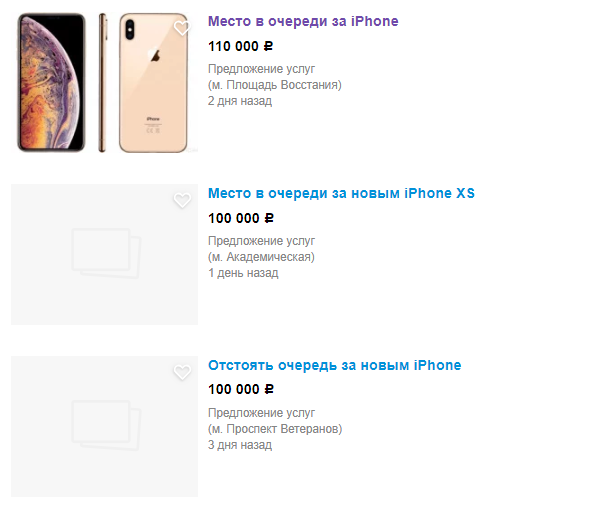Click the price of the iPhone XS listing
This screenshot has width=604, height=512.
pyautogui.click(x=241, y=218)
